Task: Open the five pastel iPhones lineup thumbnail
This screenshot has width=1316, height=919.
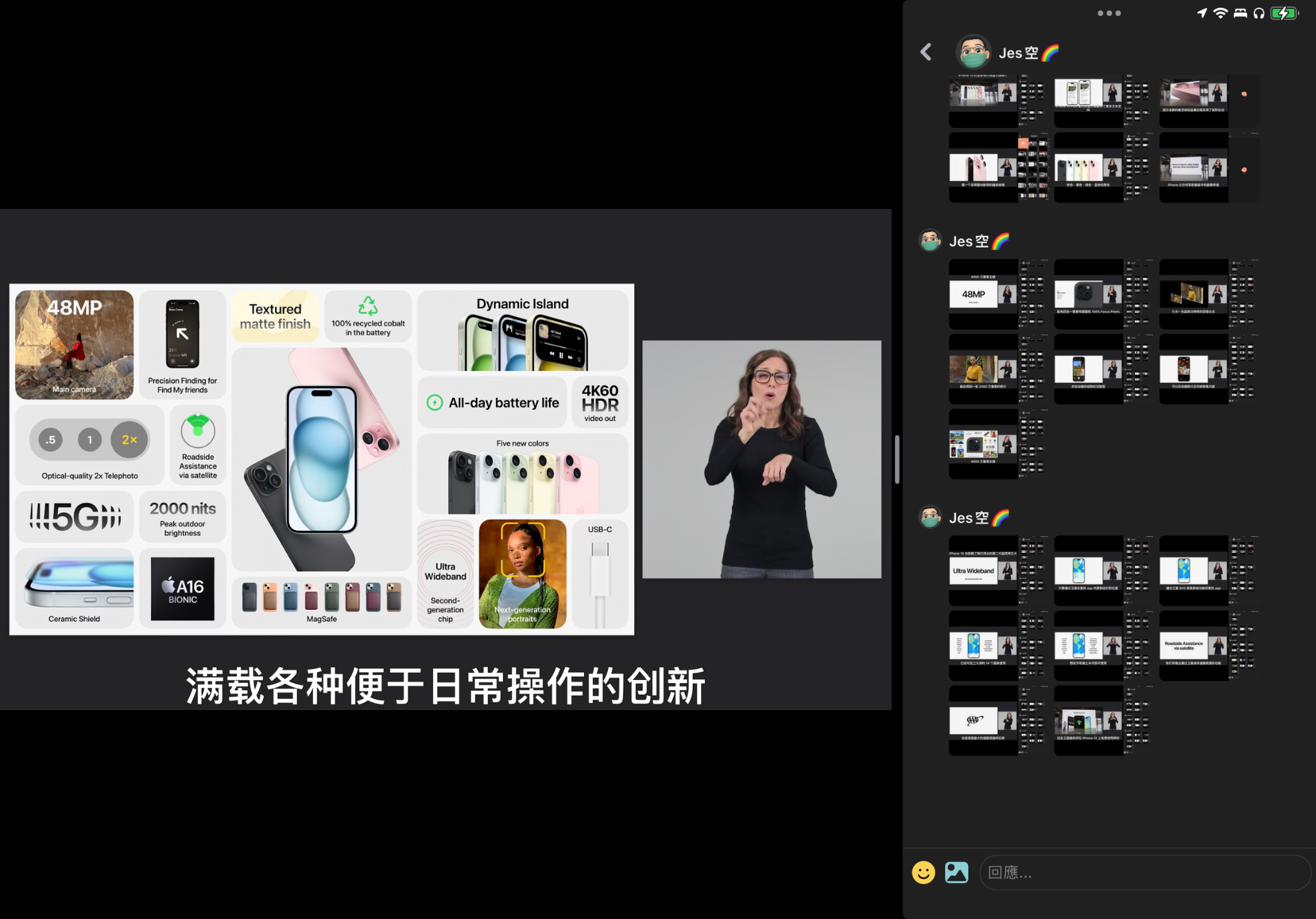Action: click(x=1103, y=168)
